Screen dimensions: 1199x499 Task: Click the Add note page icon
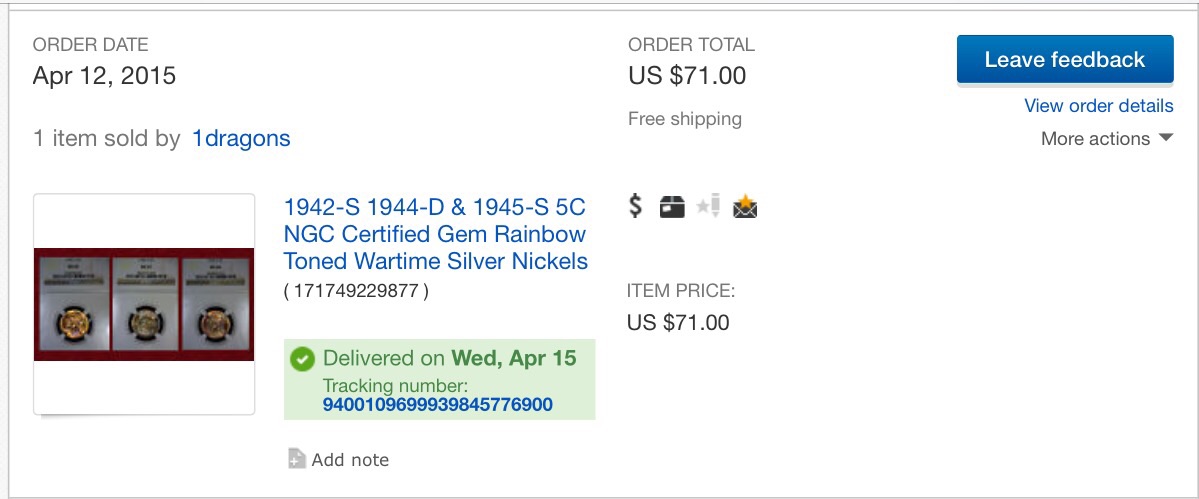[x=297, y=458]
